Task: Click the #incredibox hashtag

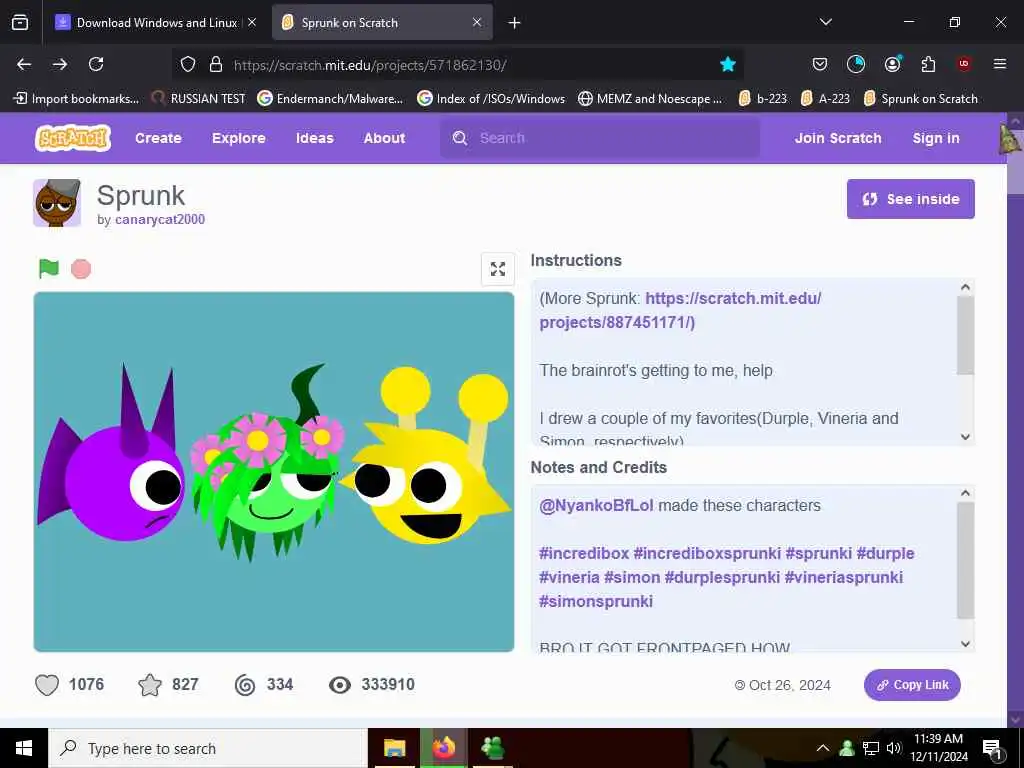Action: pos(584,553)
